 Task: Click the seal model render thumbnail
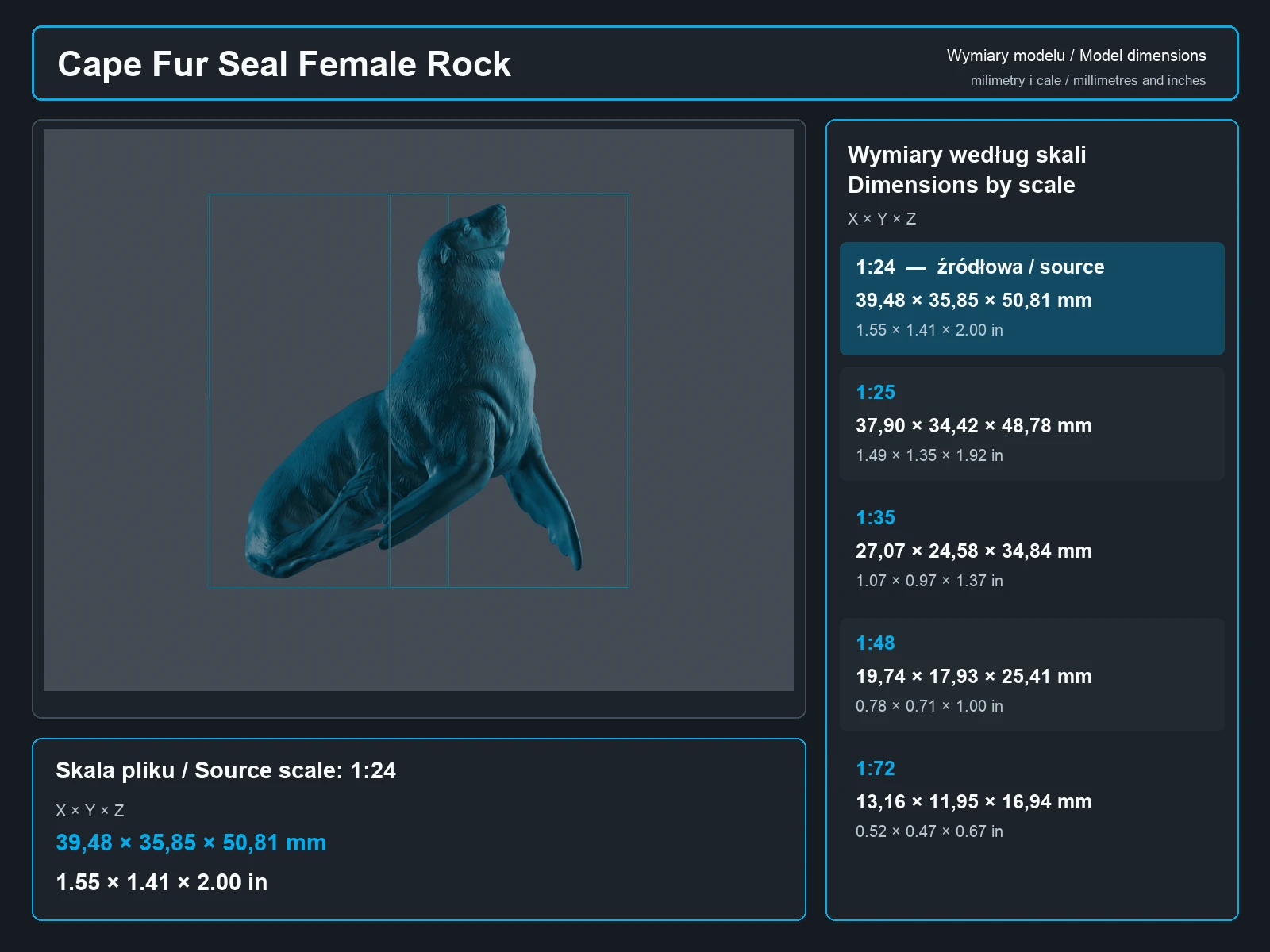tap(418, 409)
